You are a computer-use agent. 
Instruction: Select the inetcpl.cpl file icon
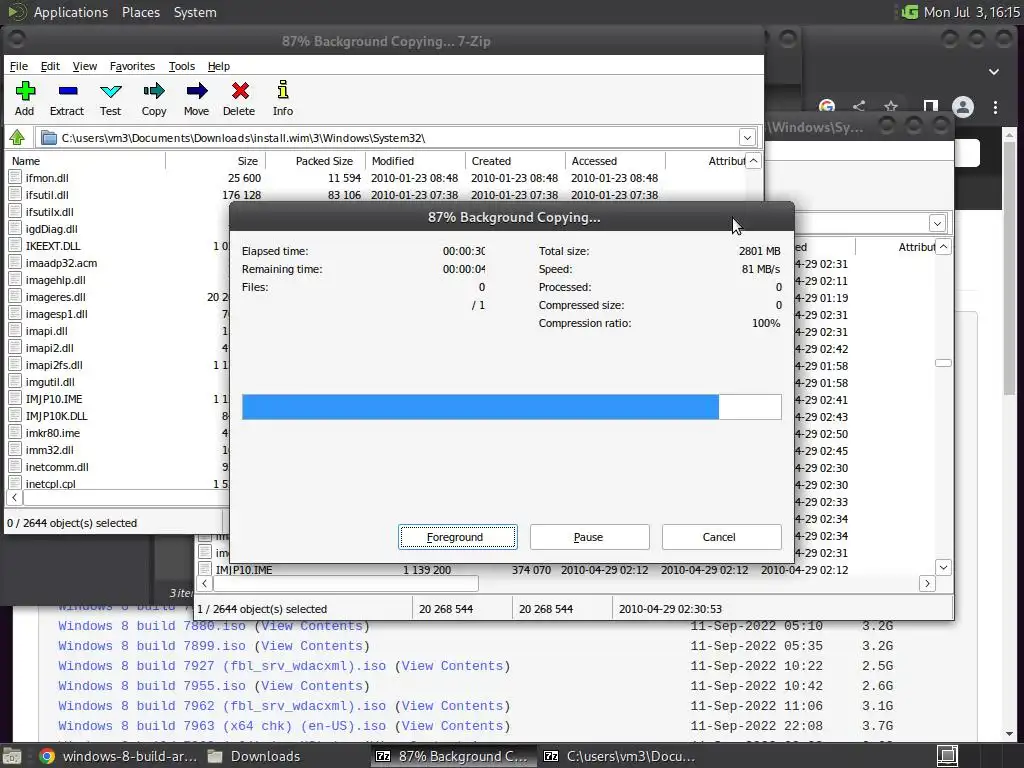coord(16,483)
